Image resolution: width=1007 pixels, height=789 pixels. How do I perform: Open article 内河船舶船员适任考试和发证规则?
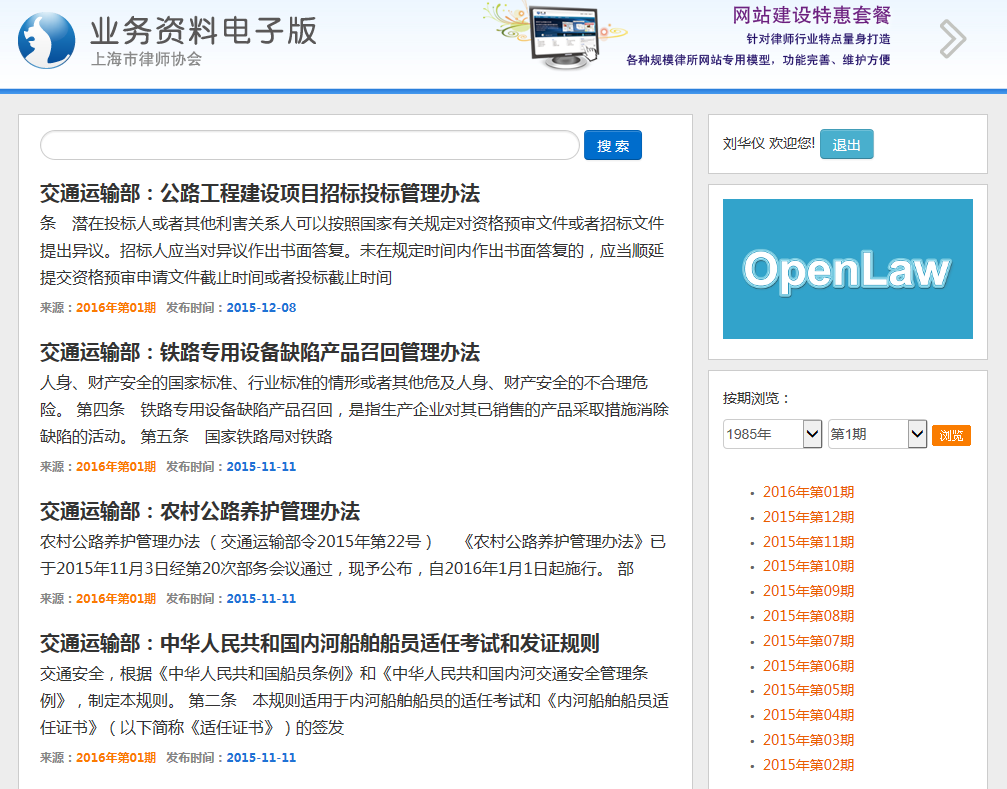pos(320,643)
